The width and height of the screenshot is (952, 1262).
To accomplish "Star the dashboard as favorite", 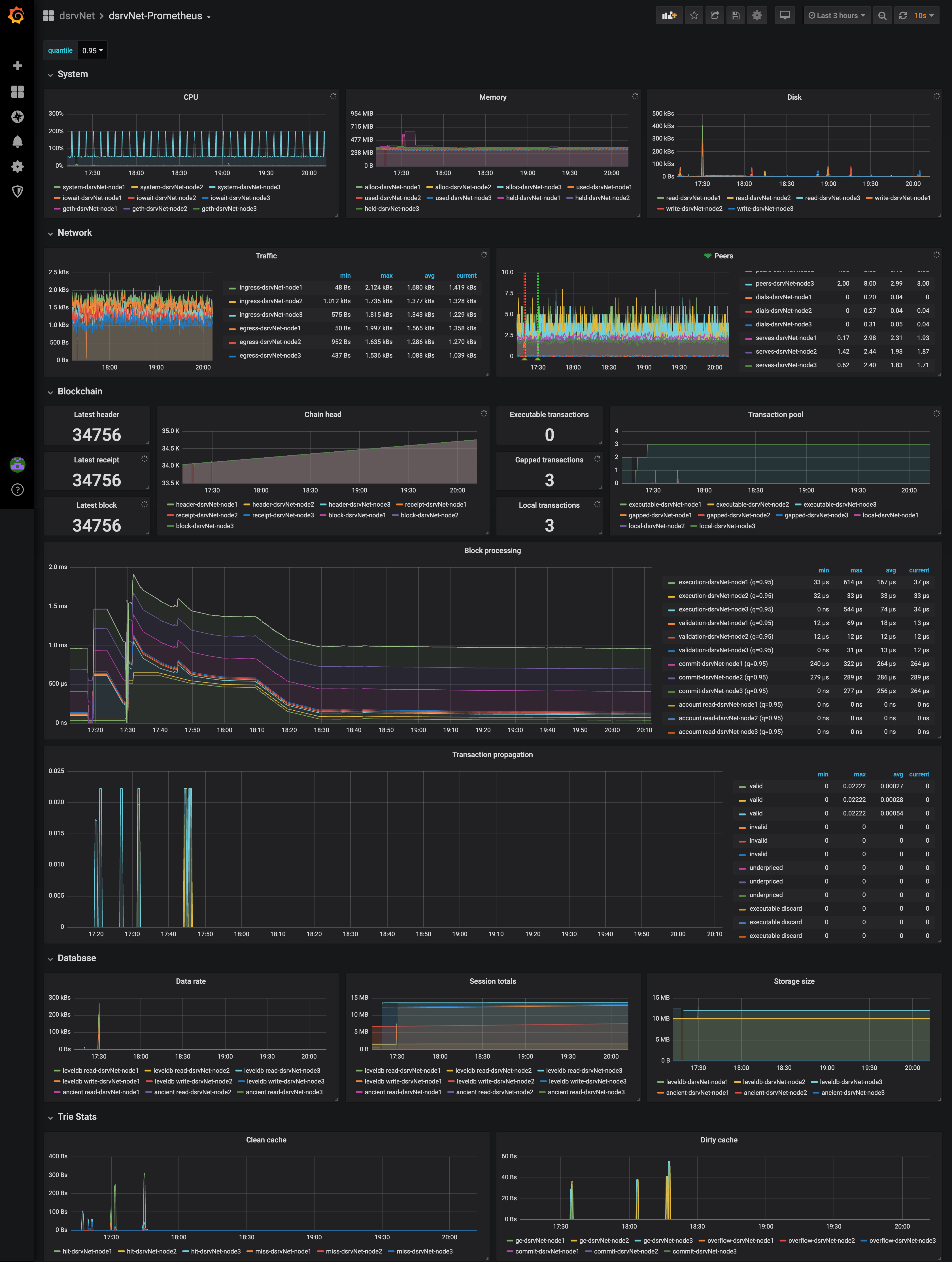I will point(694,15).
